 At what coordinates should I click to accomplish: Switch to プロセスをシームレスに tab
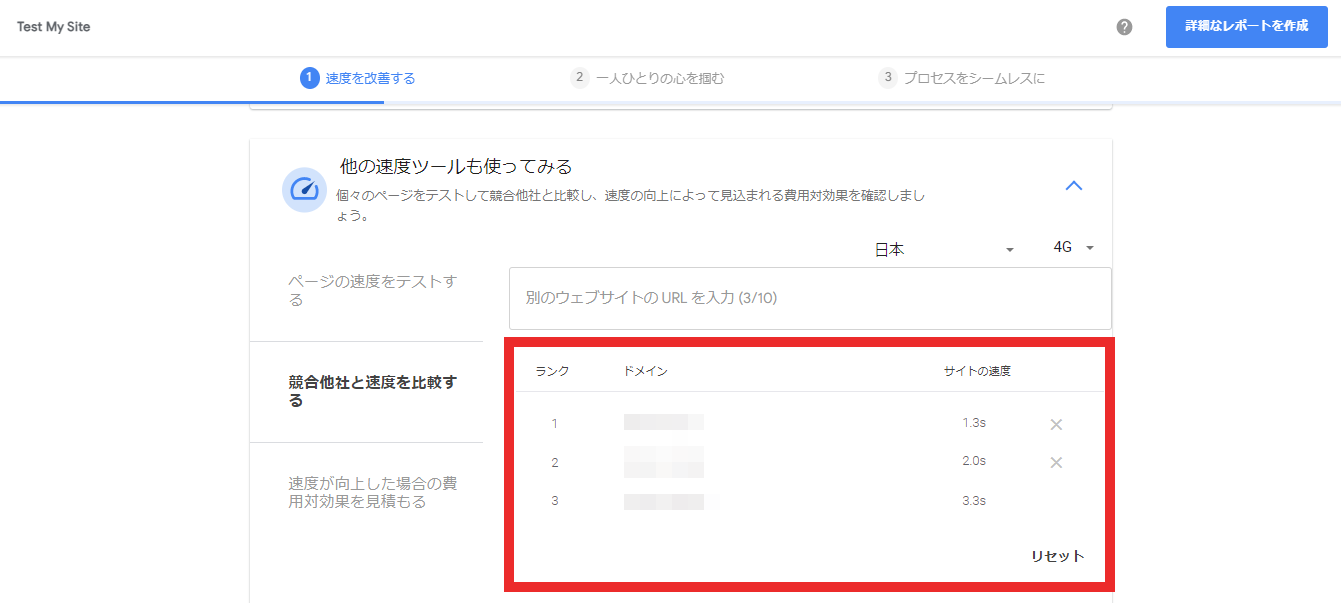[974, 78]
